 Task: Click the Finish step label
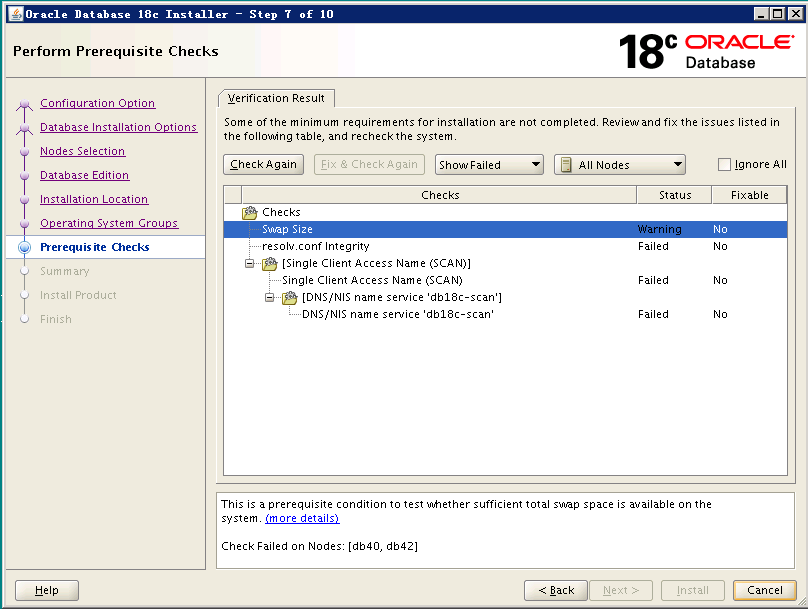[56, 319]
